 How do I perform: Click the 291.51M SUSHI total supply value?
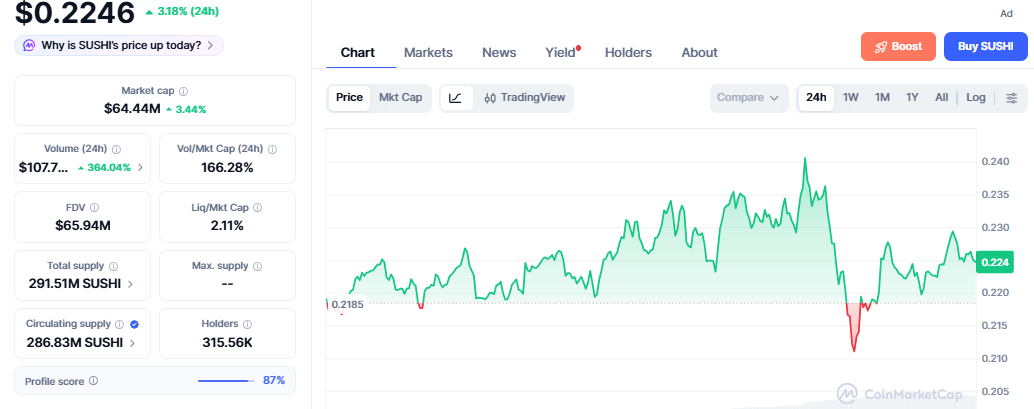coord(75,284)
